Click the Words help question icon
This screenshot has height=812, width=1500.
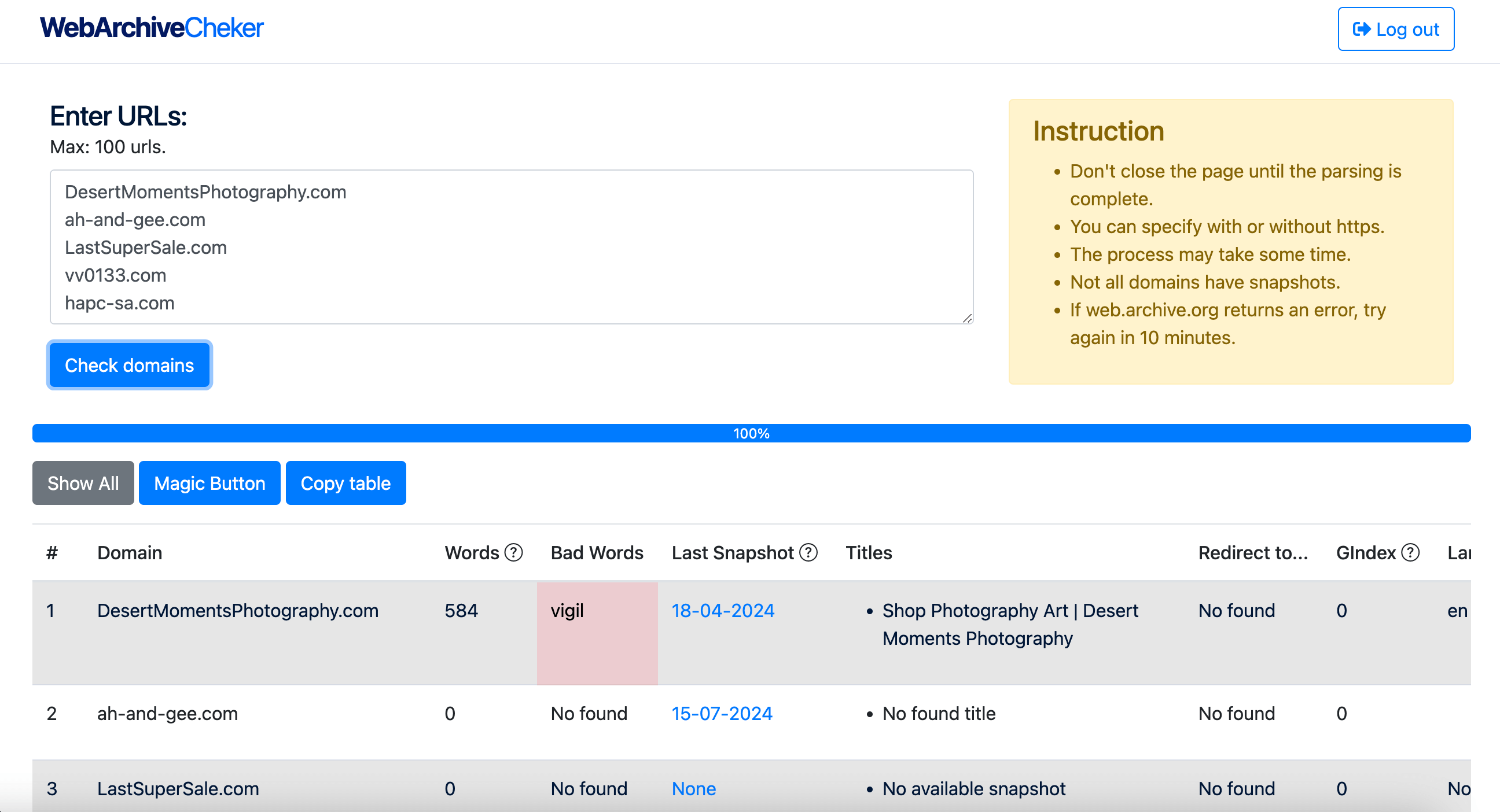coord(513,552)
